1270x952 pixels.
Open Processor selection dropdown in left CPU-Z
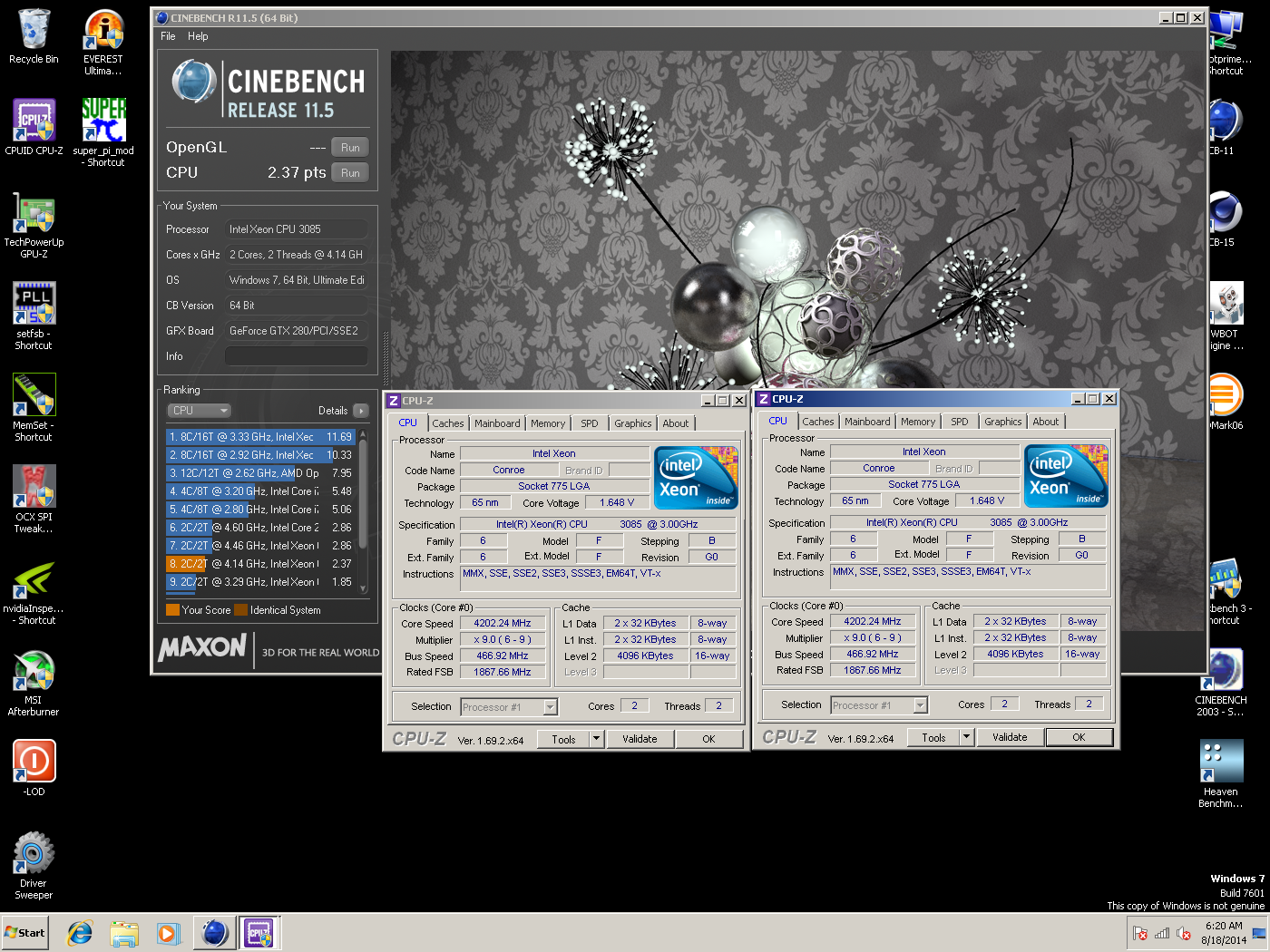tap(509, 707)
